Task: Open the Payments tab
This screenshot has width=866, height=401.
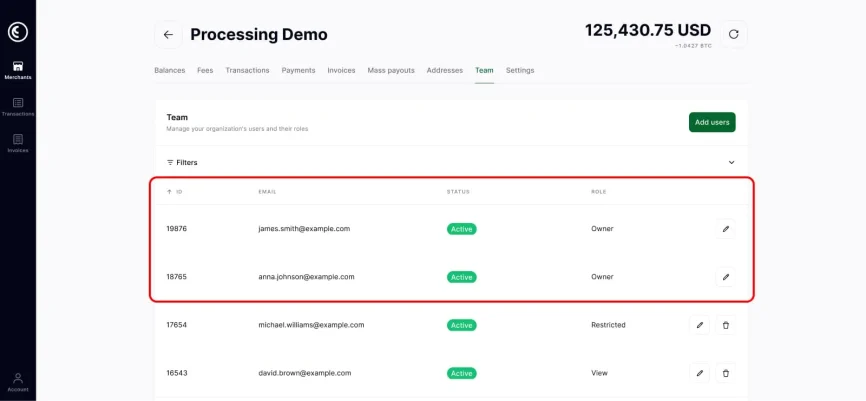Action: click(298, 71)
